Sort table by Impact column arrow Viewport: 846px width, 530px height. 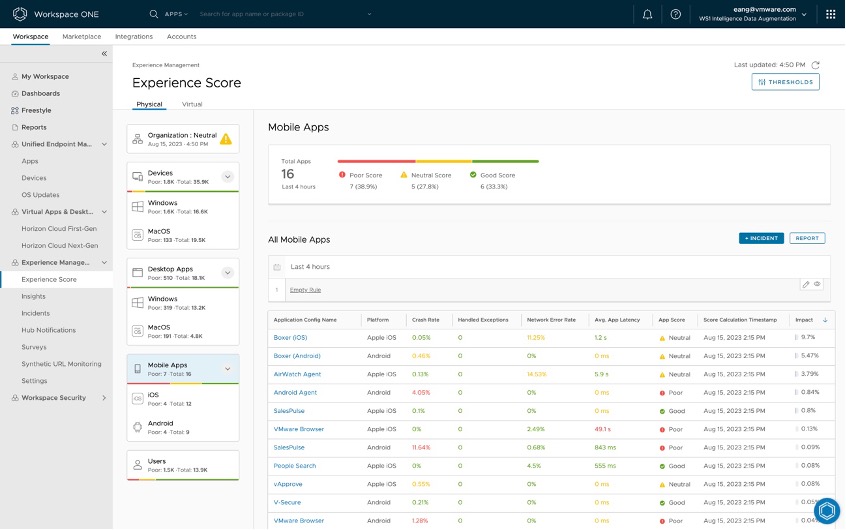click(824, 320)
